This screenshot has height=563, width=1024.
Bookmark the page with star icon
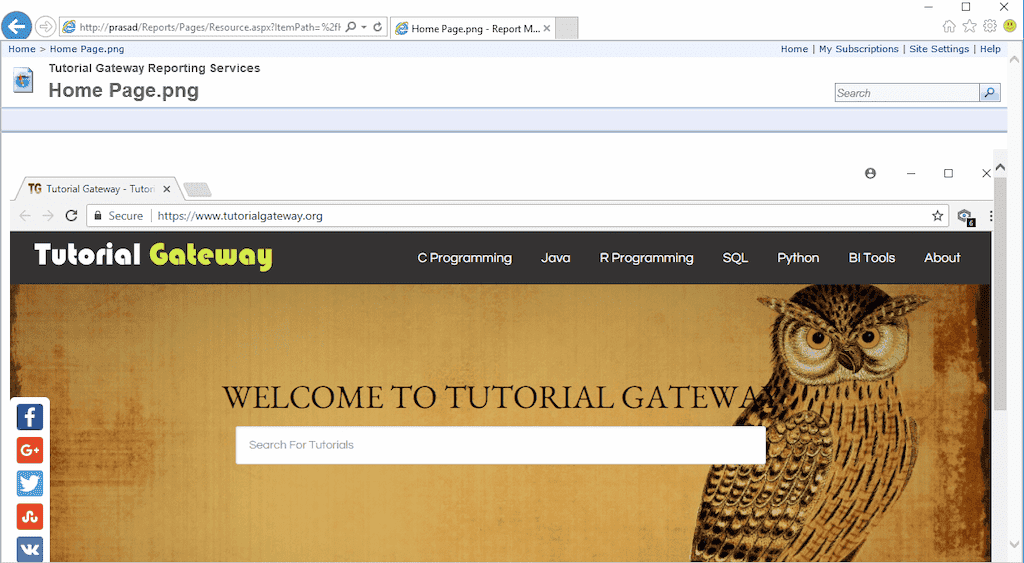point(937,216)
